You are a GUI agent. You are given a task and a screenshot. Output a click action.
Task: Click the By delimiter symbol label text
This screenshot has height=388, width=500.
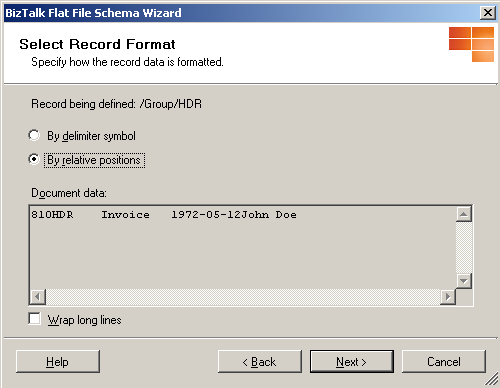[x=91, y=136]
